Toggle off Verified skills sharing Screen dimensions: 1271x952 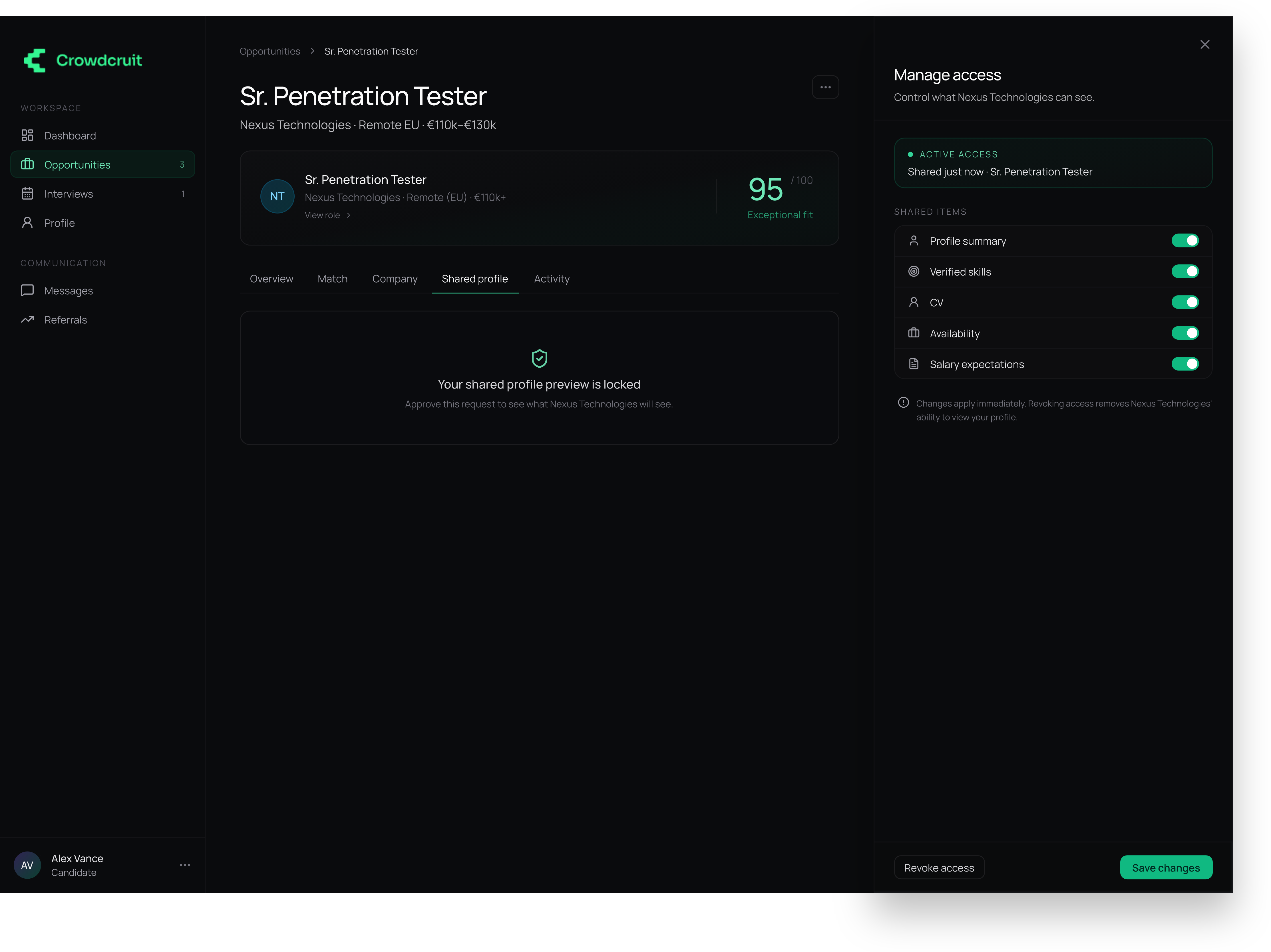tap(1185, 271)
